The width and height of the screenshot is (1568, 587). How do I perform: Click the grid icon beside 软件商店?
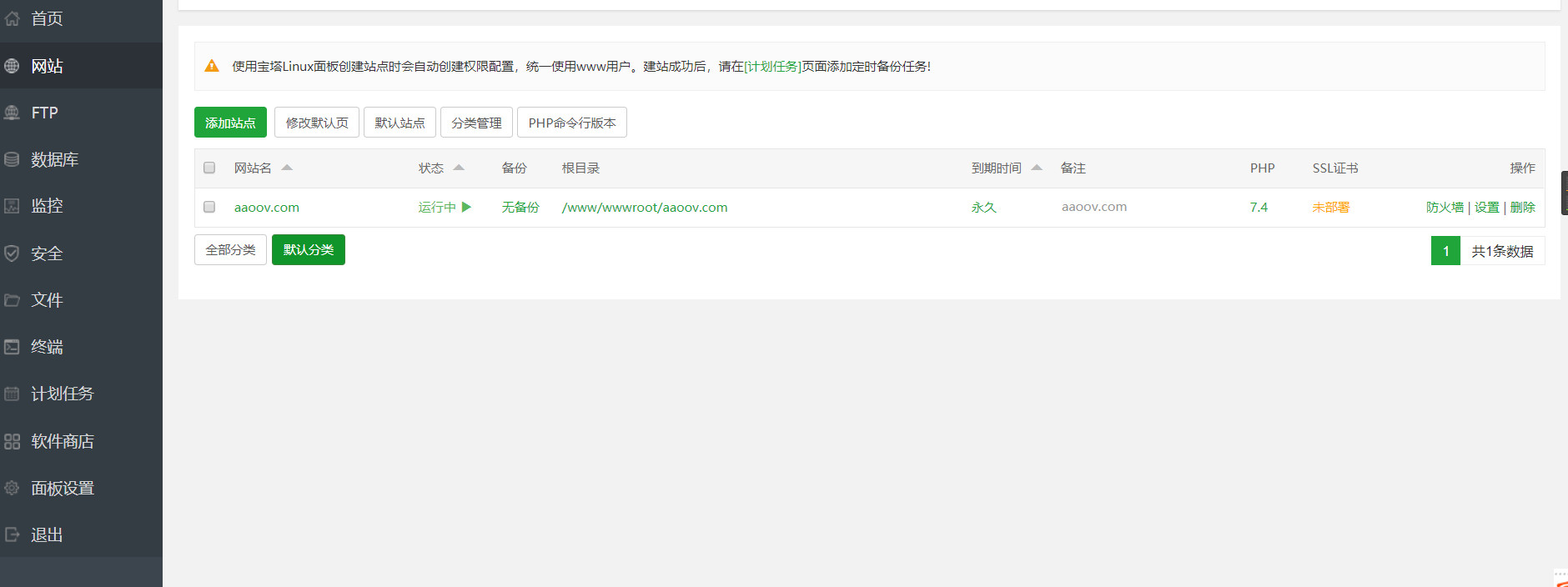(12, 441)
